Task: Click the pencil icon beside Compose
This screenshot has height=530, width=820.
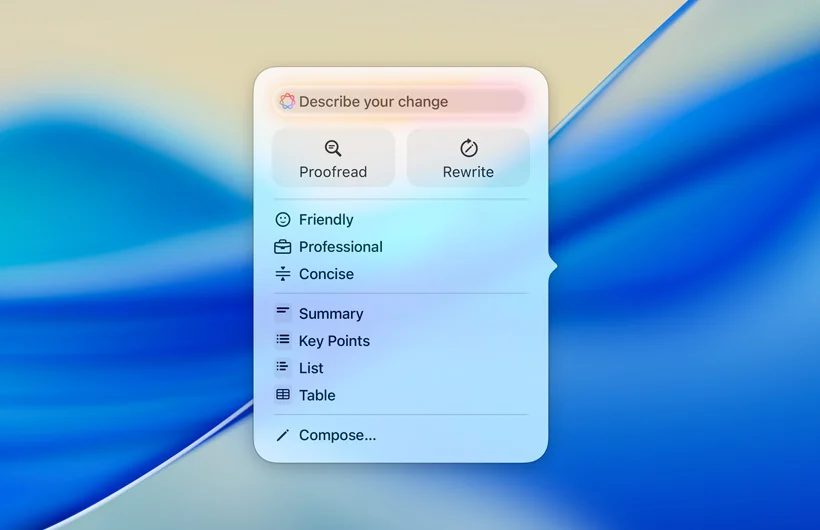Action: (283, 435)
